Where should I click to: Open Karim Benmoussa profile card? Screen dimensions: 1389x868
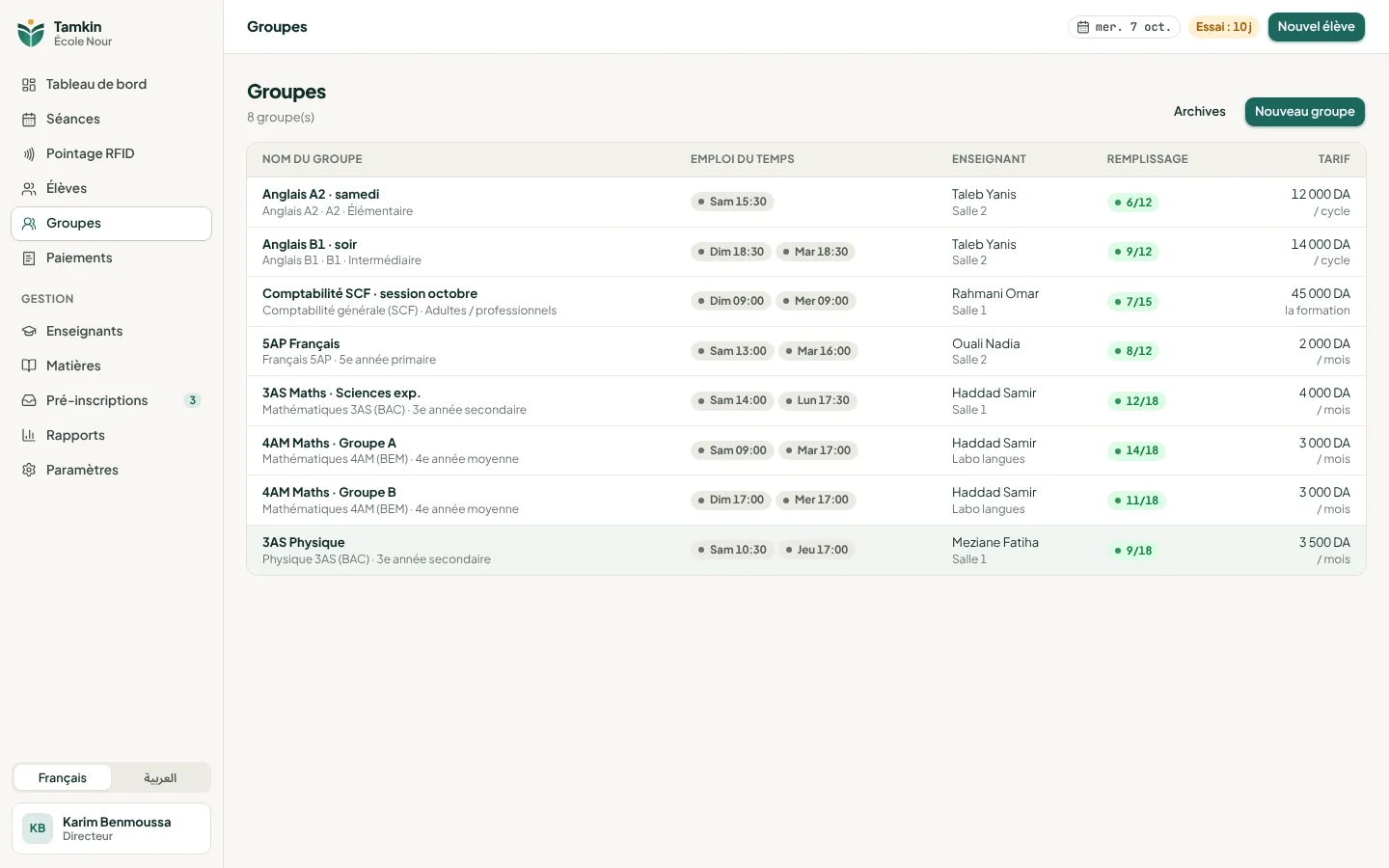(x=111, y=828)
